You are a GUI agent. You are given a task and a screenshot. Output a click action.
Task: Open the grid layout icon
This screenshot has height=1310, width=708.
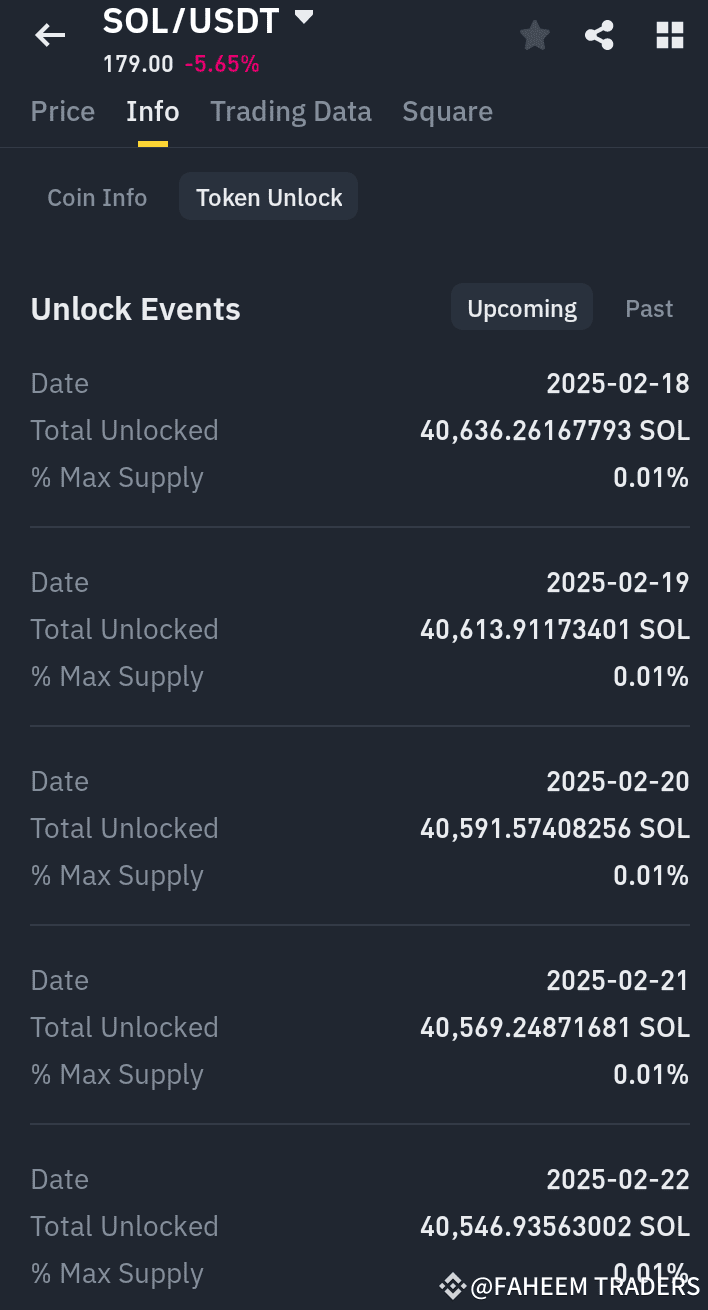pyautogui.click(x=669, y=37)
